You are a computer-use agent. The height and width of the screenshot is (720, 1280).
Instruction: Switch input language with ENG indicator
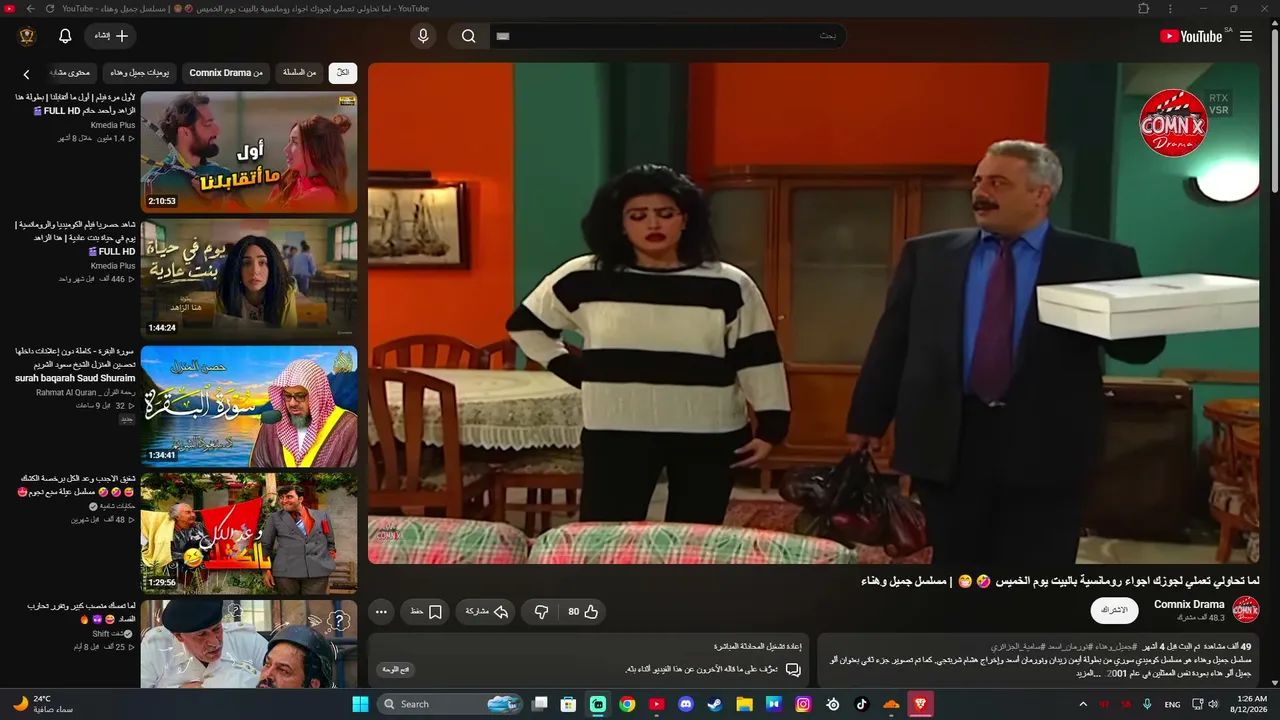coord(1173,704)
